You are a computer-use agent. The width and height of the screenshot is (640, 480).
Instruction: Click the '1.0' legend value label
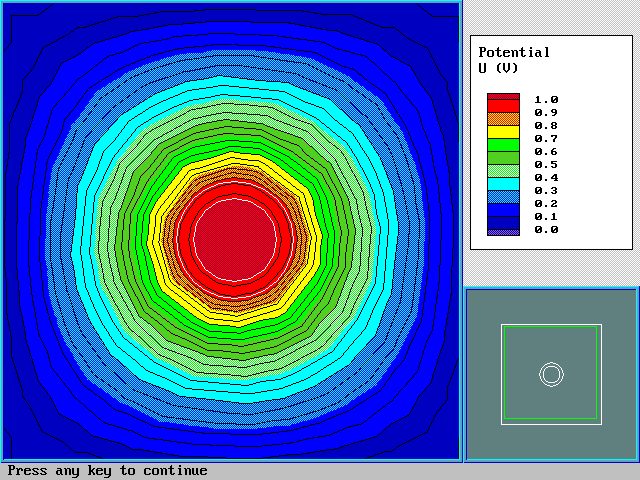546,100
